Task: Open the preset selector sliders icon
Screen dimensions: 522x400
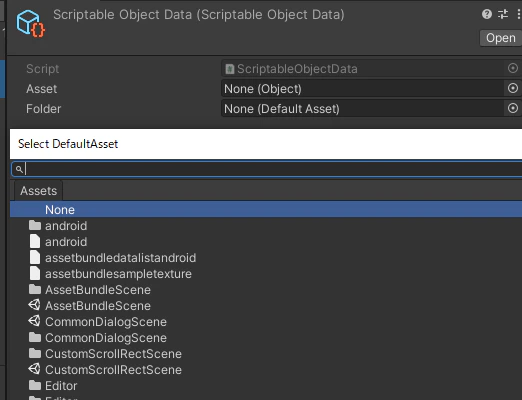Action: point(503,14)
